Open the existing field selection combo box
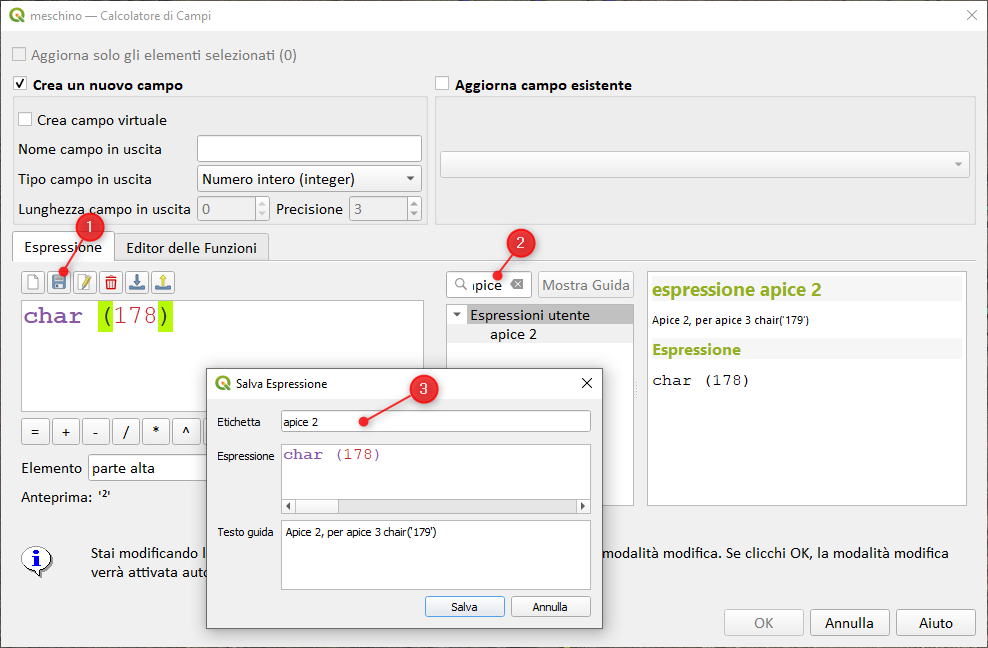This screenshot has height=648, width=988. (x=705, y=165)
